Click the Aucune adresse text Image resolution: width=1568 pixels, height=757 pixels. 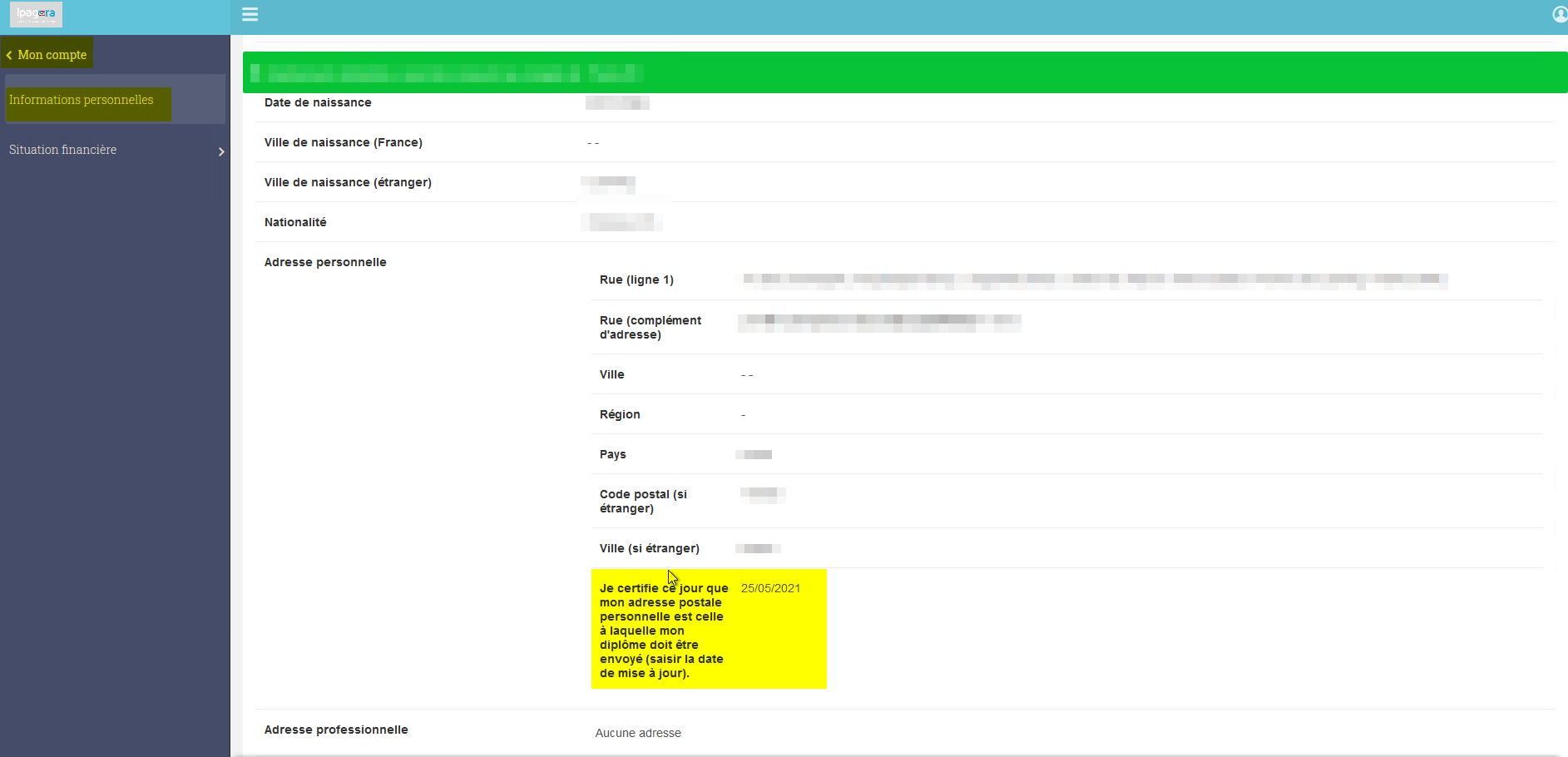(638, 733)
